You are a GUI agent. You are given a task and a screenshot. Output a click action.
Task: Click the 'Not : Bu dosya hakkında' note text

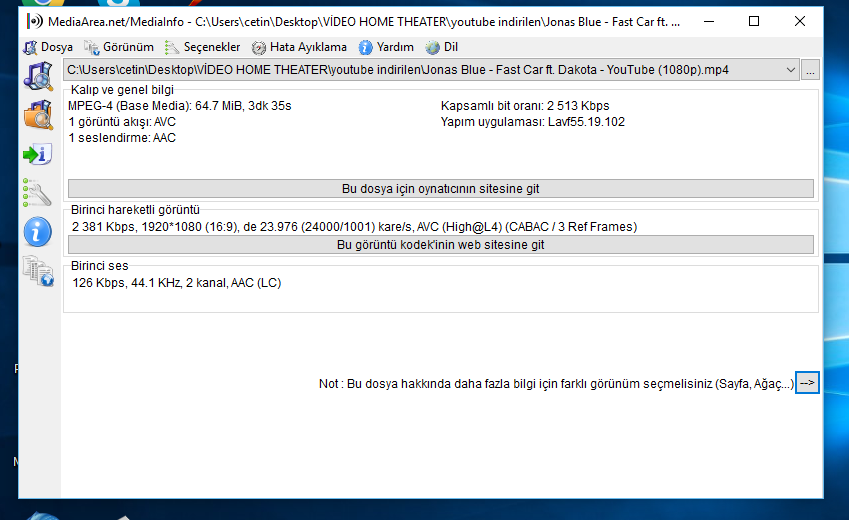(x=556, y=384)
